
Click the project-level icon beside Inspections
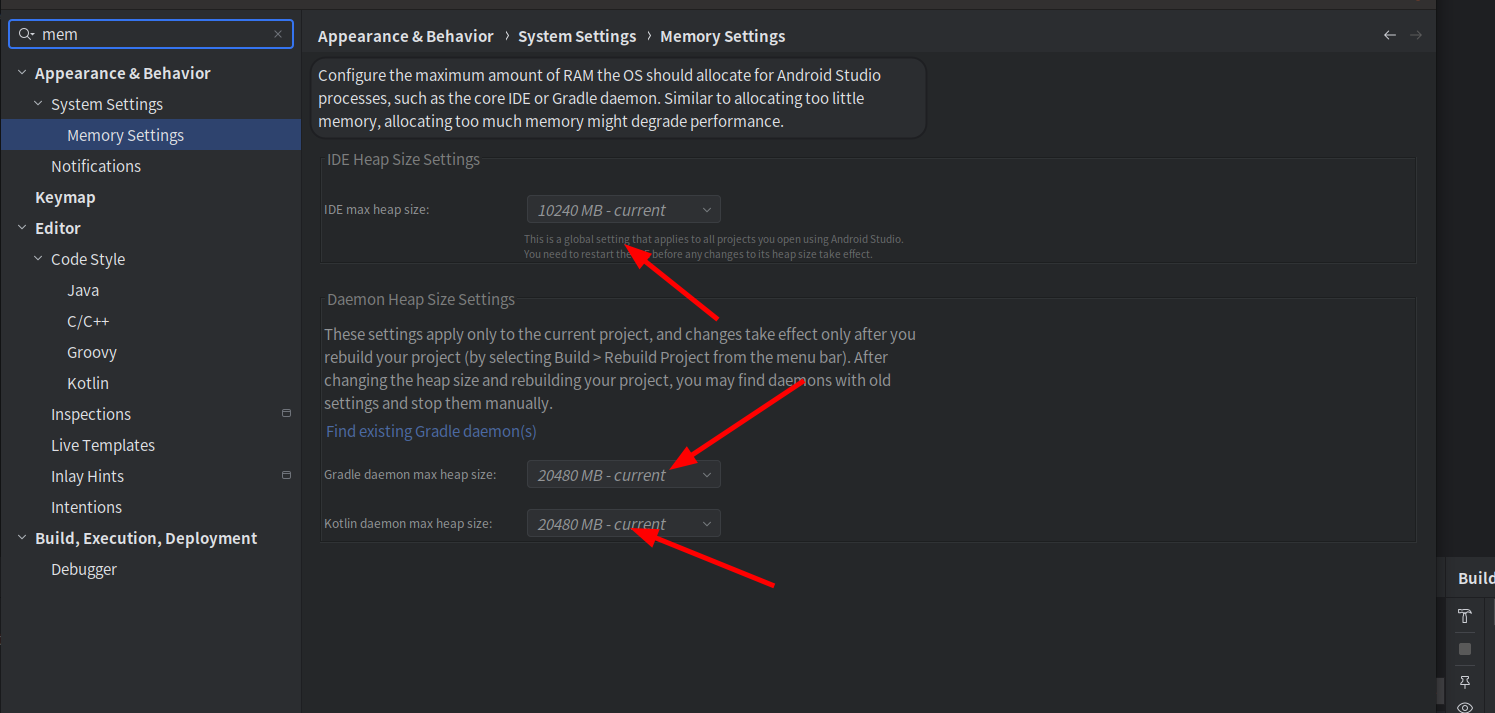pyautogui.click(x=286, y=413)
